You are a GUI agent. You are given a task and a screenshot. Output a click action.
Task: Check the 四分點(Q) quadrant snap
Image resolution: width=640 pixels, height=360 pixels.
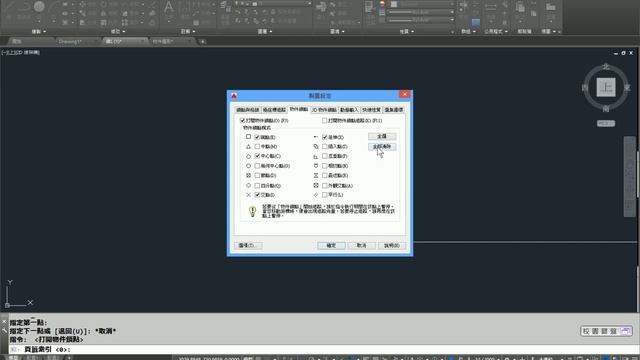click(257, 185)
